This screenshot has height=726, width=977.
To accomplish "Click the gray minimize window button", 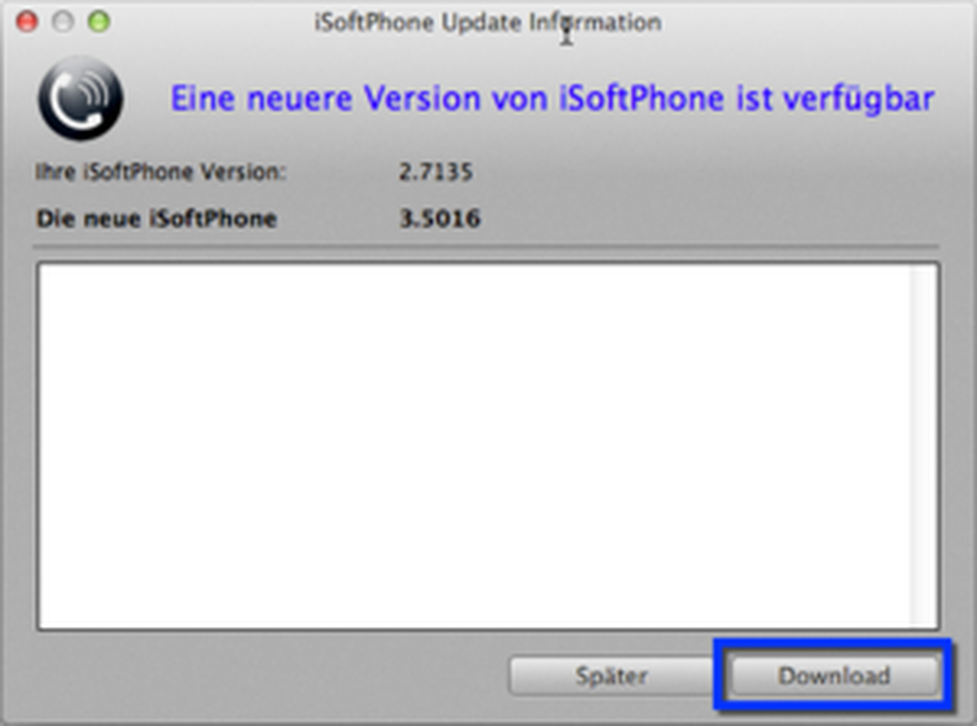I will pyautogui.click(x=63, y=22).
